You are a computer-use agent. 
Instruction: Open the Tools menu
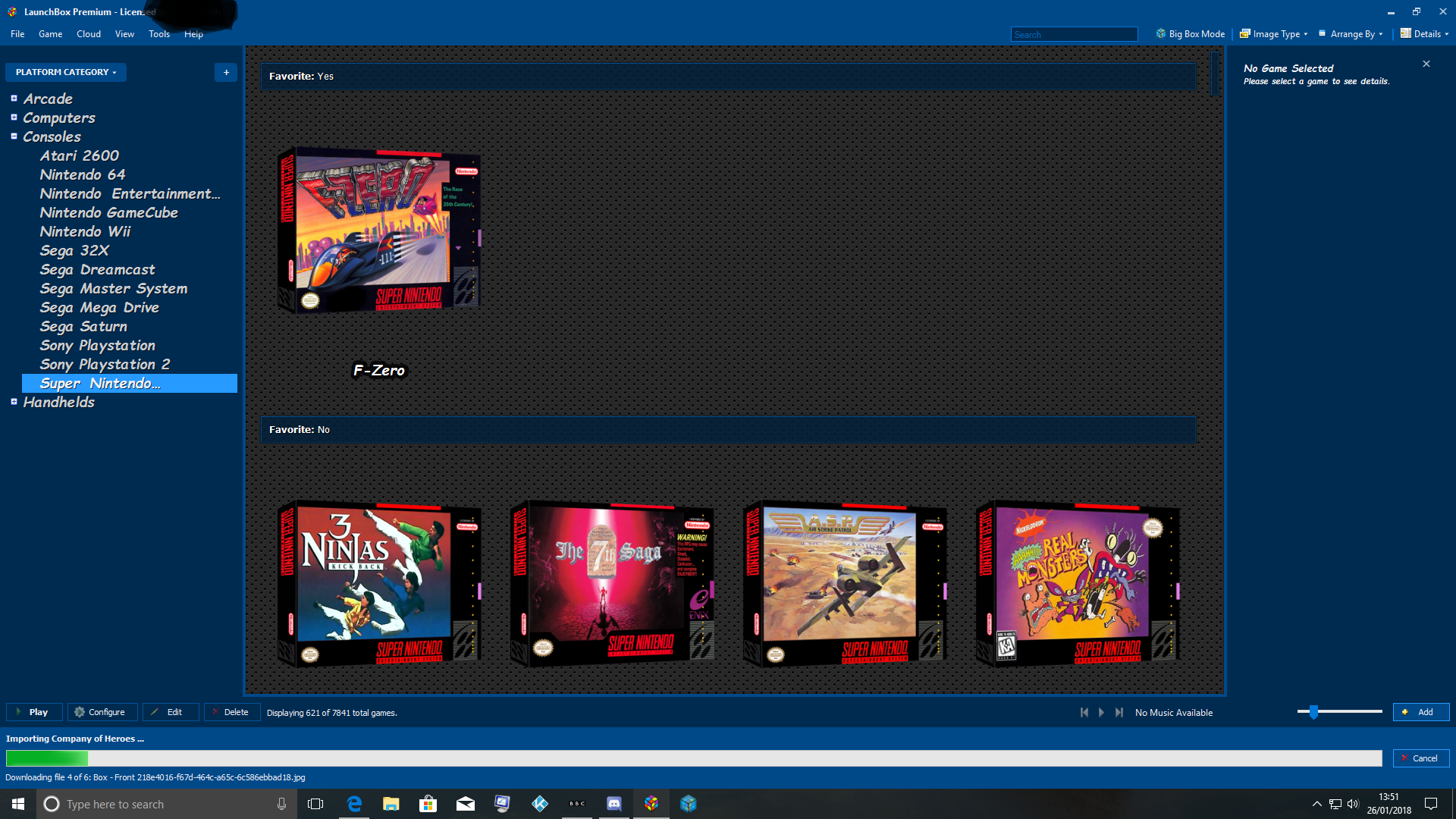coord(159,34)
